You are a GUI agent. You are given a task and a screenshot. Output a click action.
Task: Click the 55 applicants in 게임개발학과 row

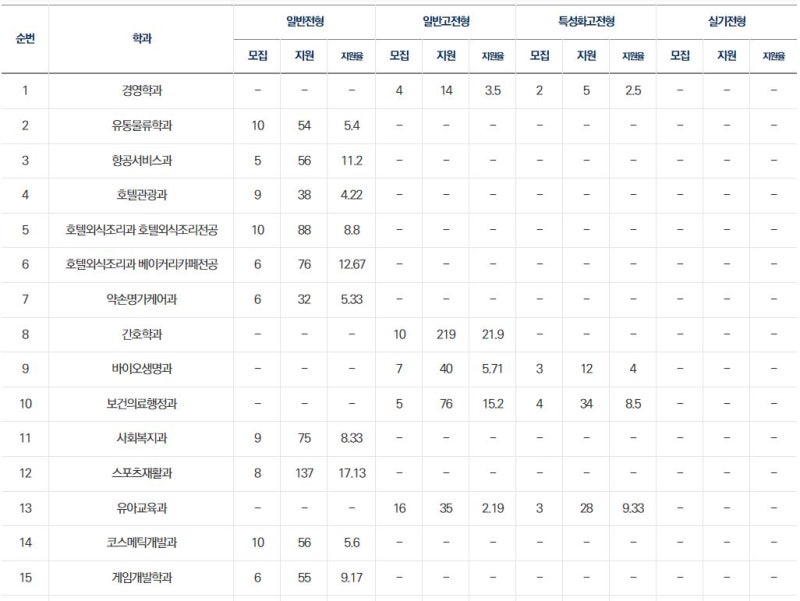[304, 578]
